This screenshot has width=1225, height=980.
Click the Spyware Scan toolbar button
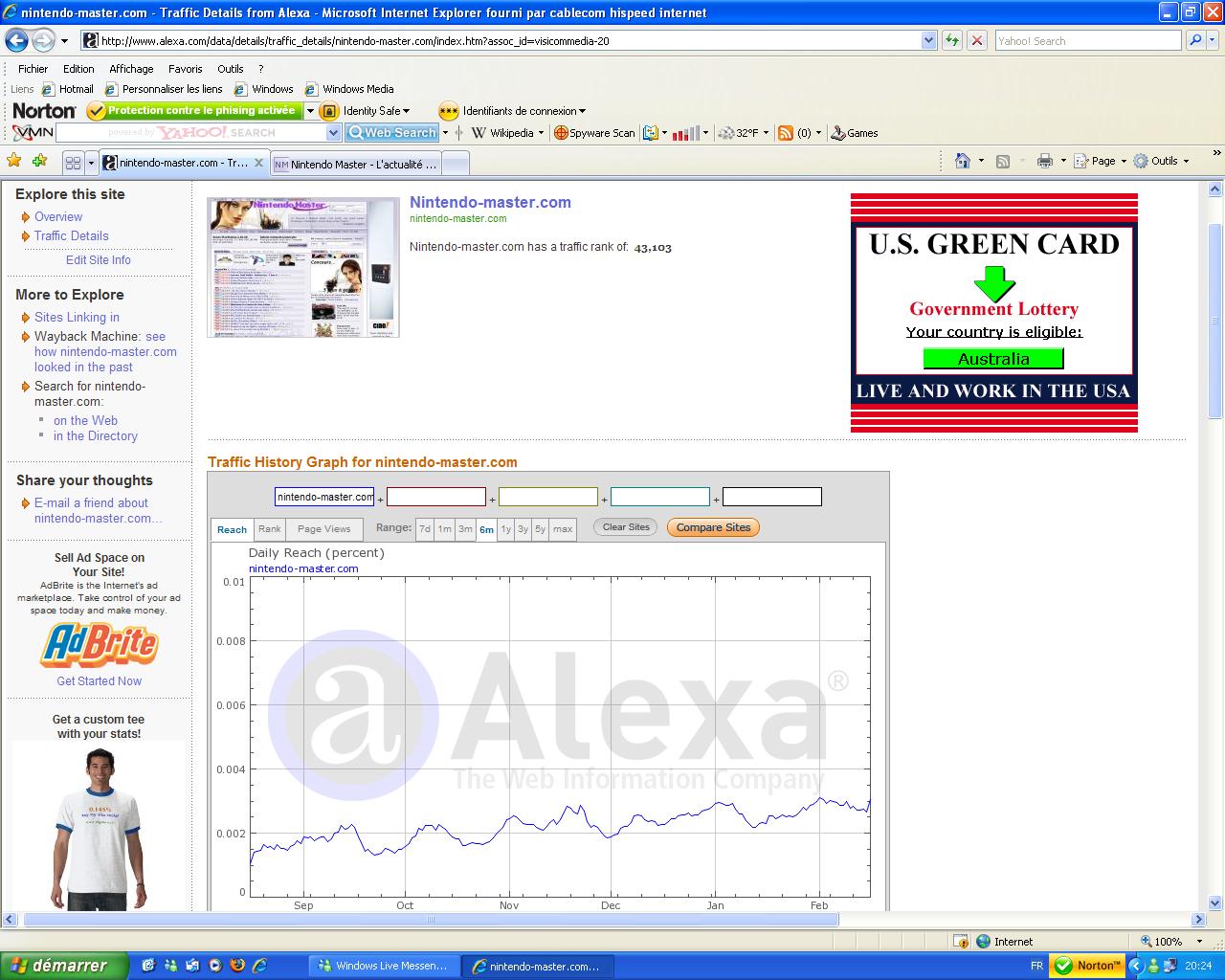pos(594,133)
